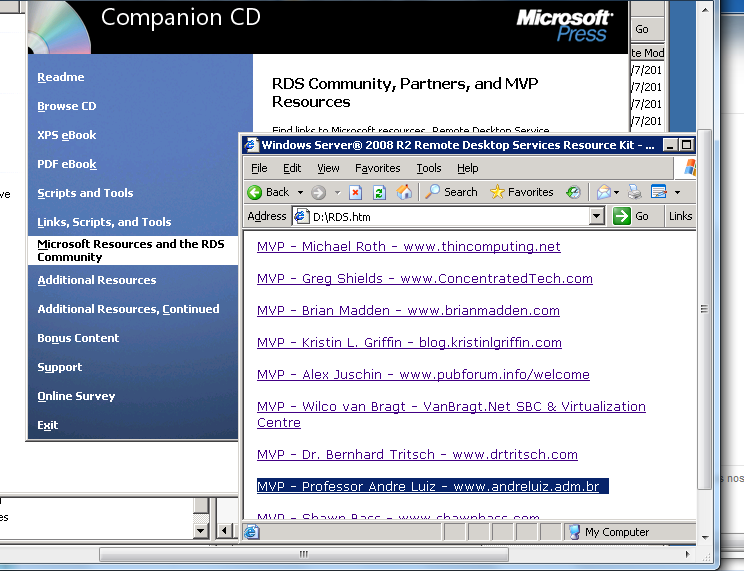Select Scripts and Tools in sidebar
744x571 pixels.
85,193
